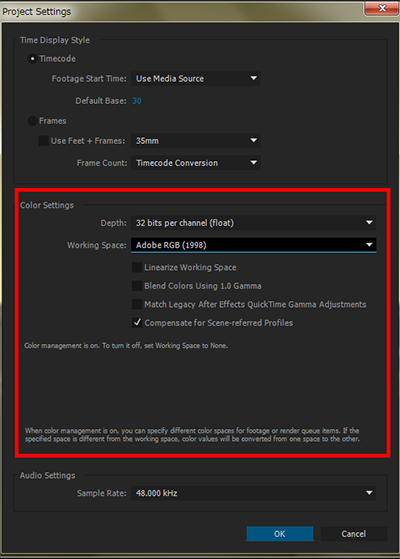The image size is (400, 559).
Task: Click the 'Color management is on' message
Action: pyautogui.click(x=126, y=345)
